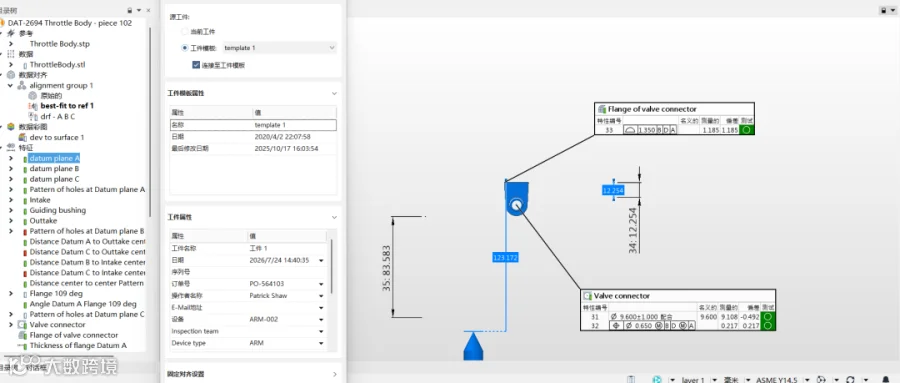
Task: Click the trash bin icon in status bar
Action: [x=631, y=380]
